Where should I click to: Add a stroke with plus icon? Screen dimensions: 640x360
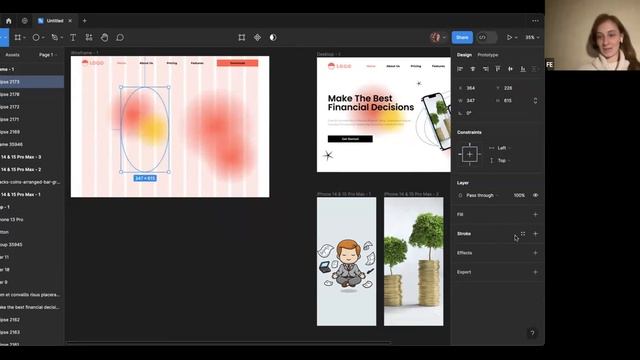pos(536,234)
